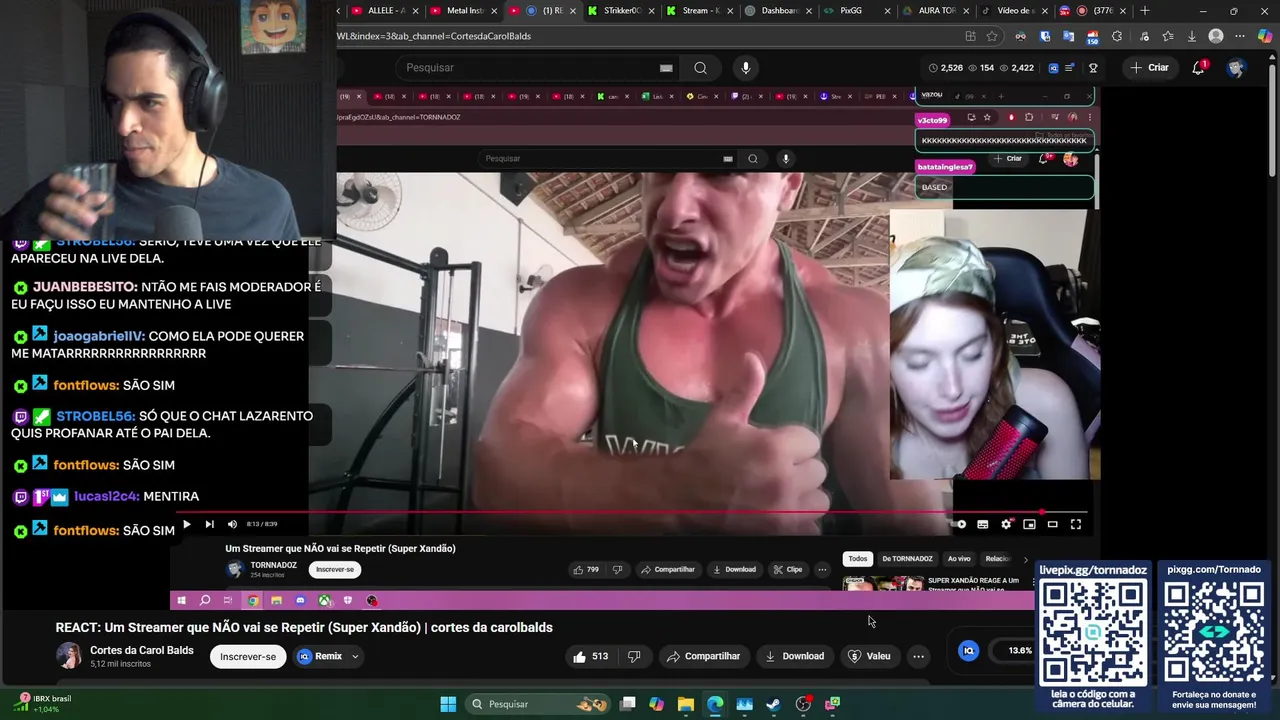Open IBRX brasil stock widget

coord(42,703)
